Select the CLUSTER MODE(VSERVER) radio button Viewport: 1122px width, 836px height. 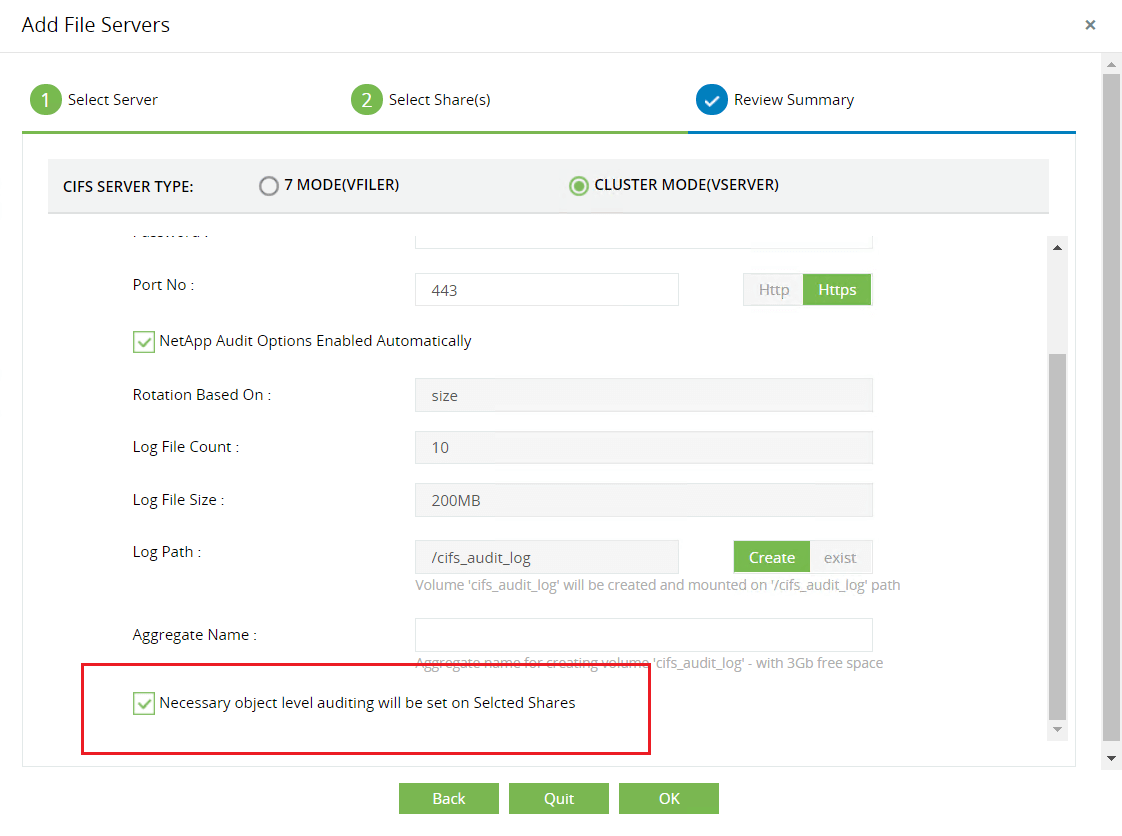pyautogui.click(x=578, y=185)
